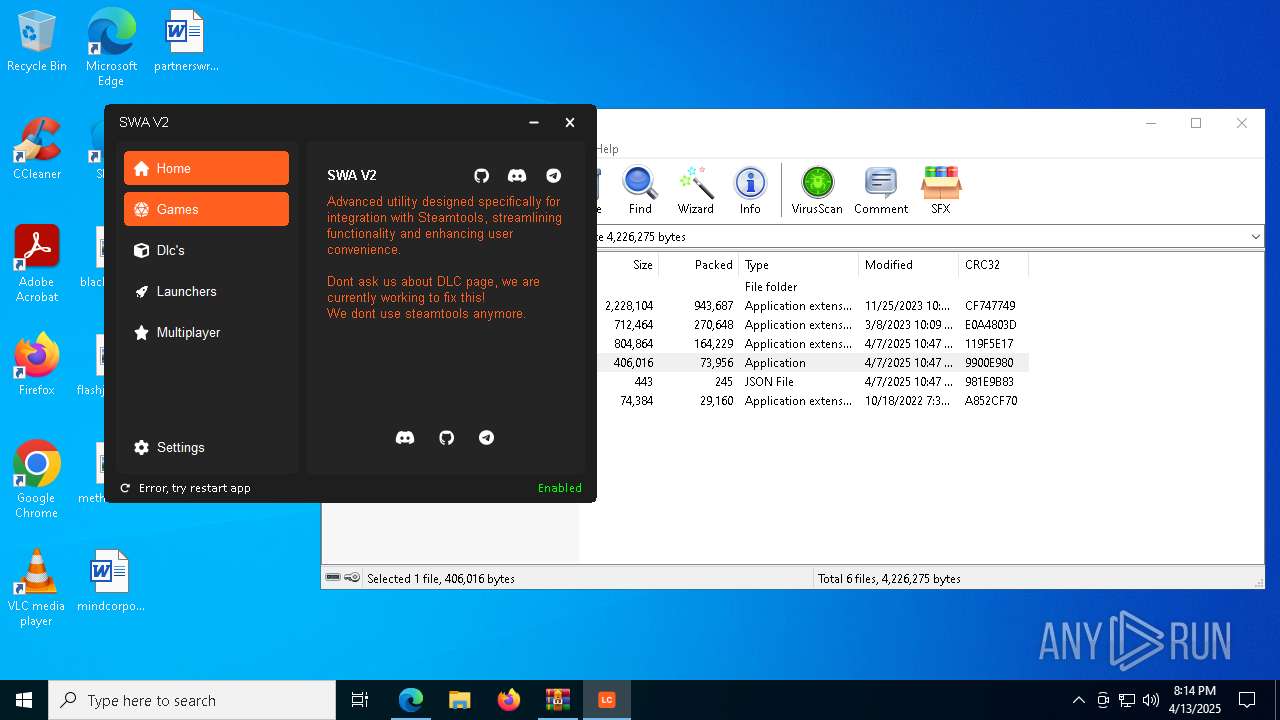Screen dimensions: 1280x720
Task: Sort WinRAR list by Modified column
Action: pos(908,265)
